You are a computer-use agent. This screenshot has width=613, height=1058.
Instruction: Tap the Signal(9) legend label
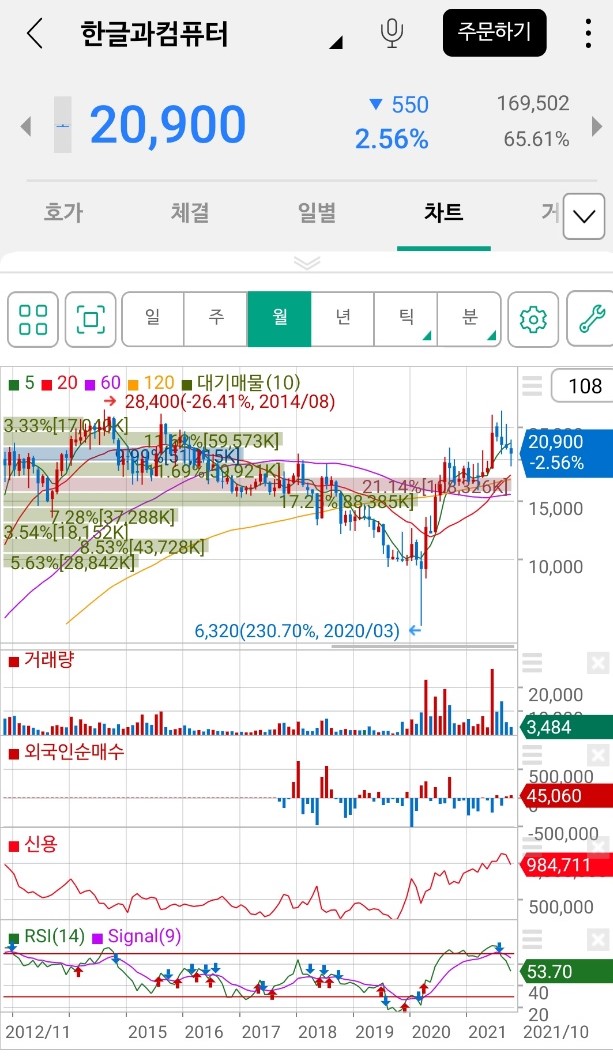click(x=137, y=937)
